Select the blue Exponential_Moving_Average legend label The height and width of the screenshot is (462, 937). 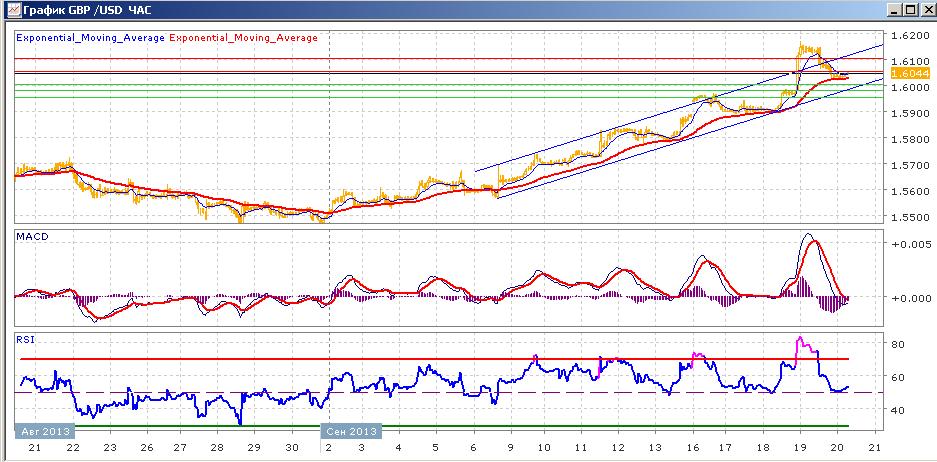tap(91, 38)
